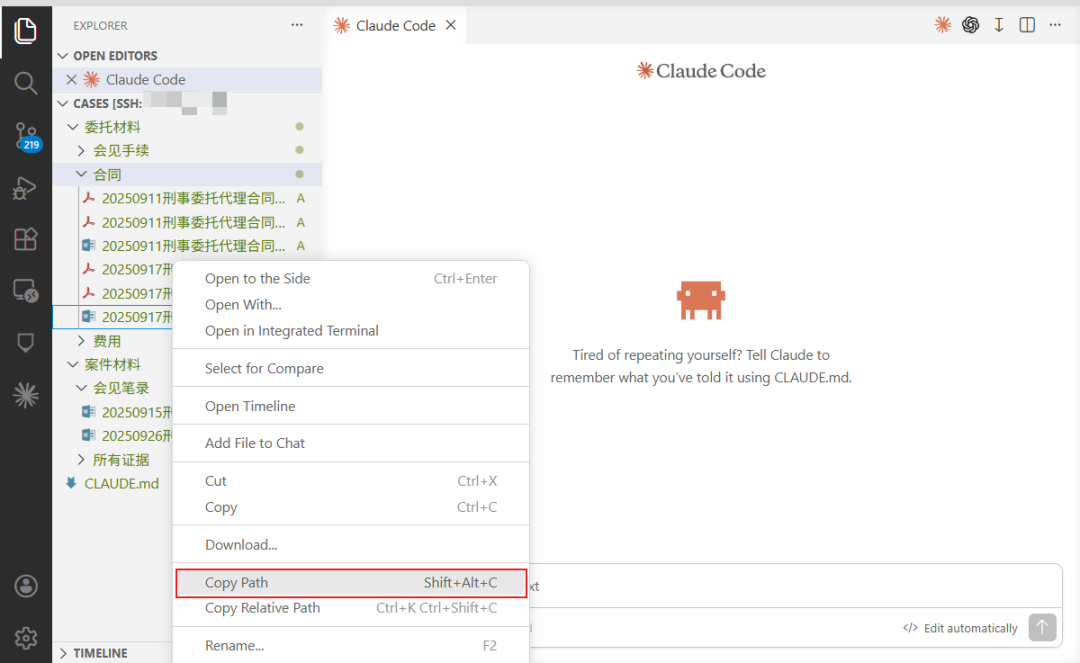Open the Explorer view in activity bar

pos(25,31)
